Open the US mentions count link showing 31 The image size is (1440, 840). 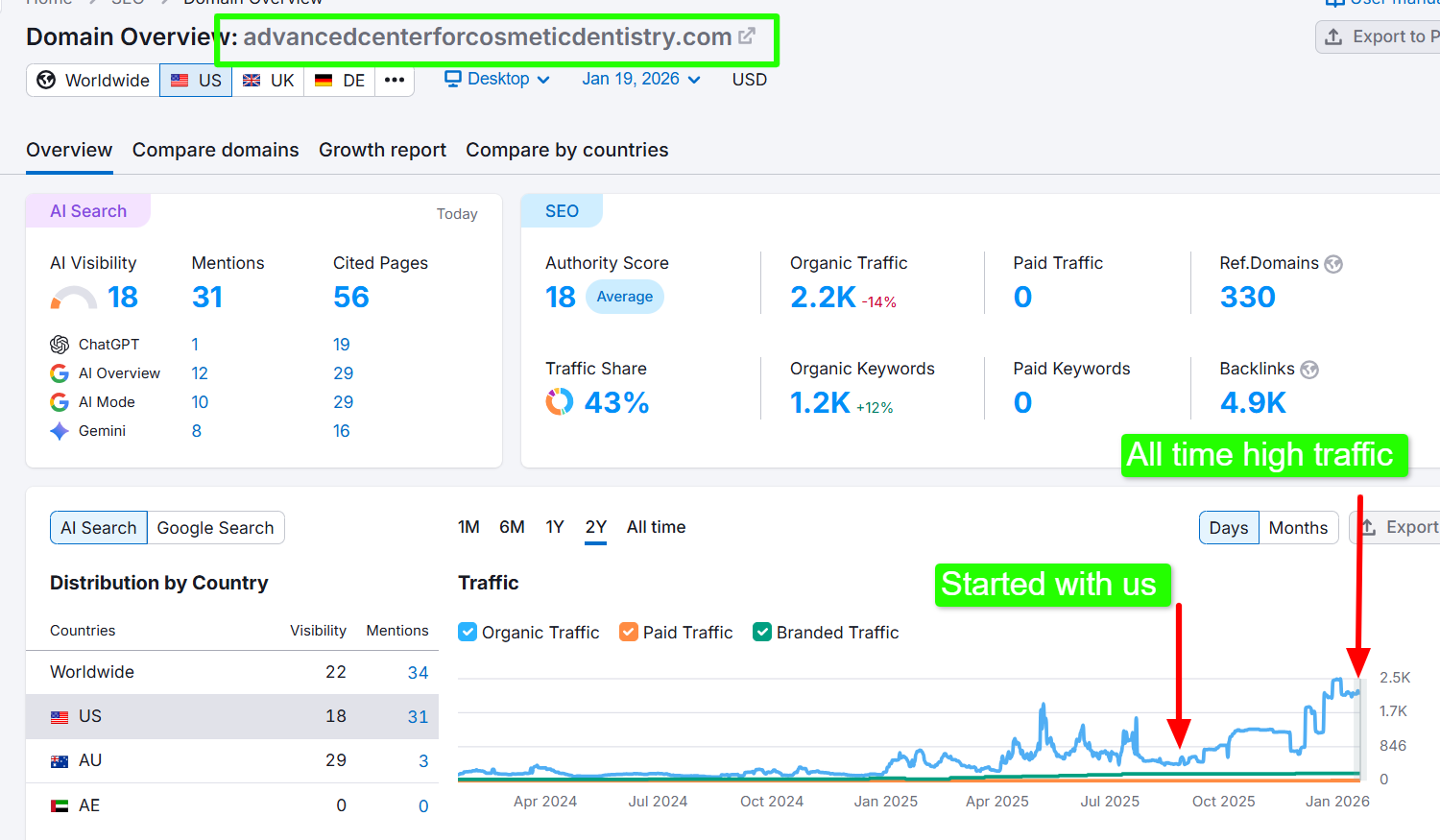tap(418, 716)
